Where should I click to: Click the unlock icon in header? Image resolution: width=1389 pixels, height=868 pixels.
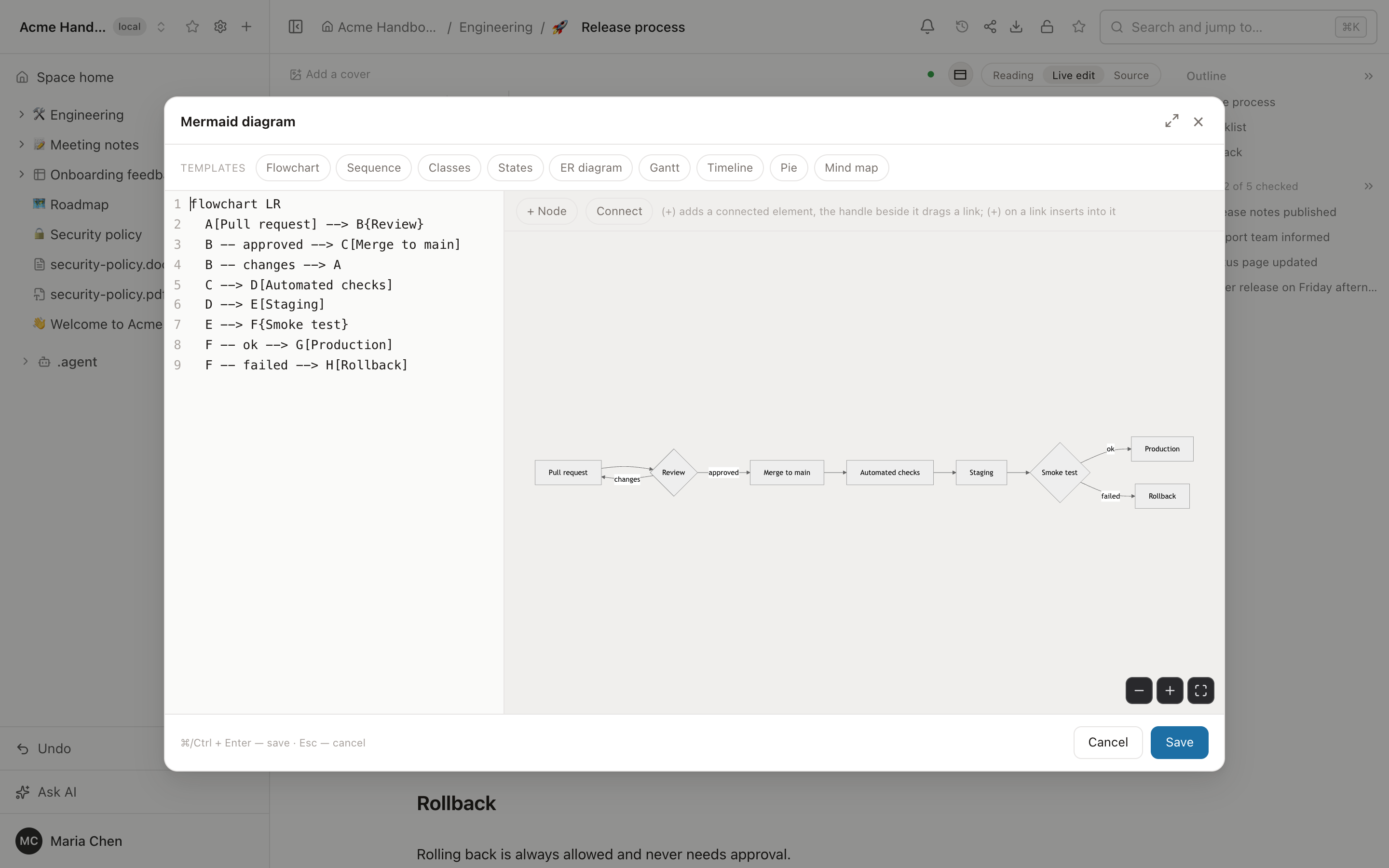tap(1047, 27)
